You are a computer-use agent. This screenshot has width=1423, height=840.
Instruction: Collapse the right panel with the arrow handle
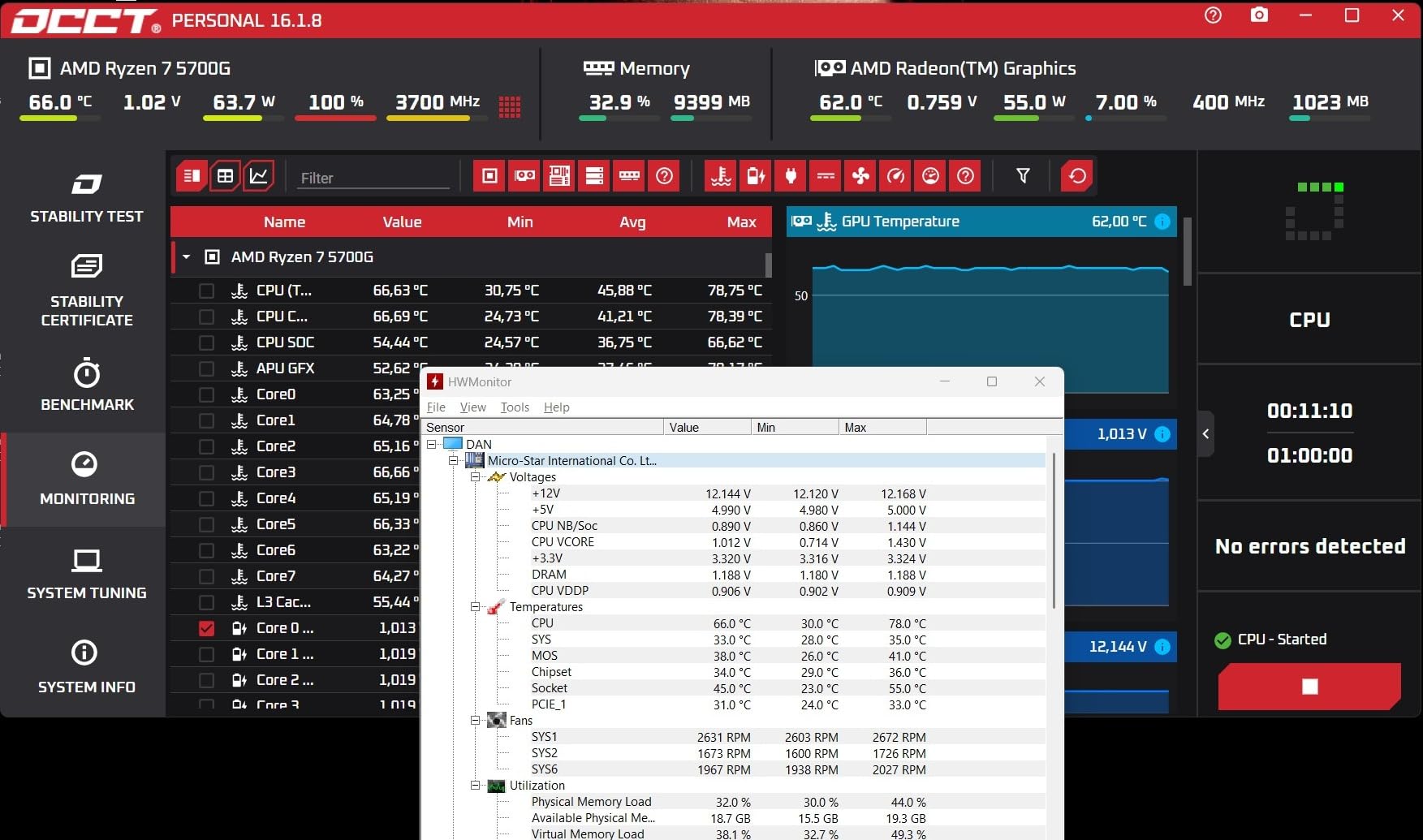tap(1205, 434)
